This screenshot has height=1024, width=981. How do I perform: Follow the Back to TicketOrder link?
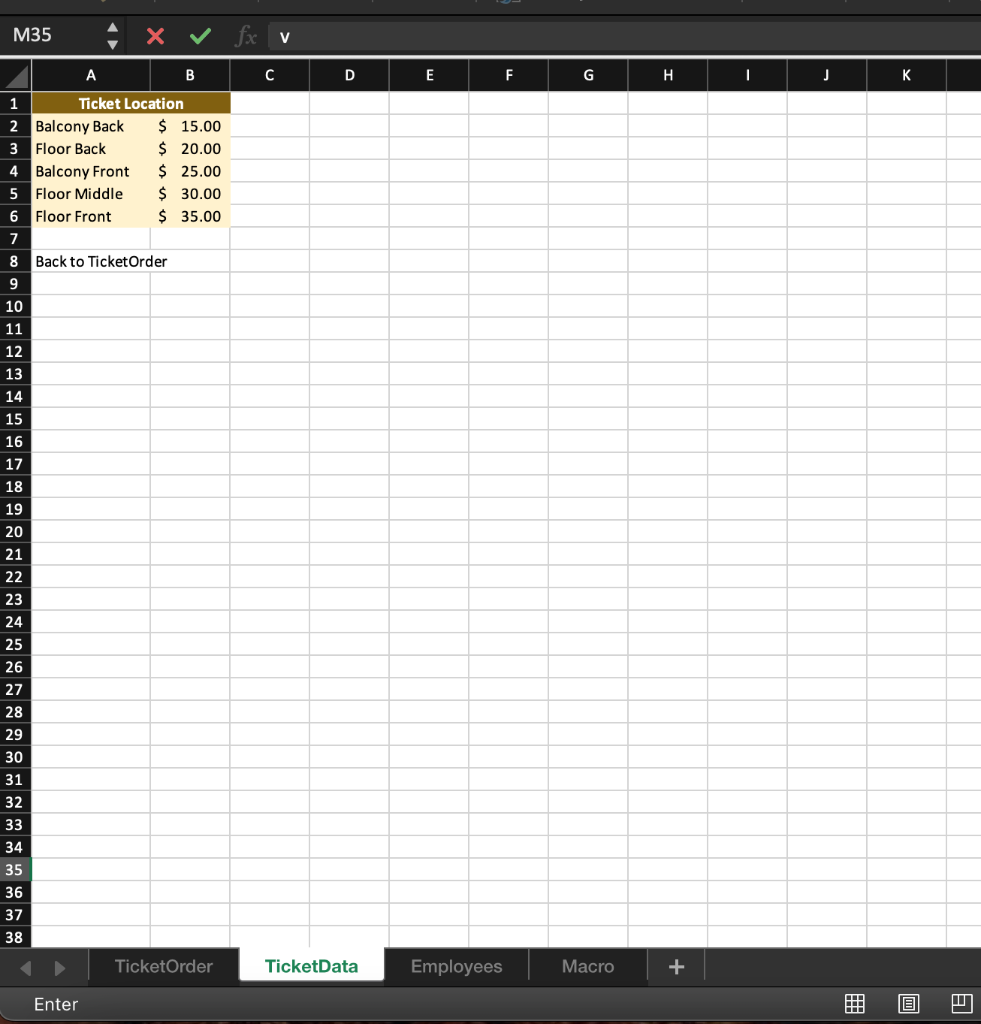pyautogui.click(x=100, y=261)
